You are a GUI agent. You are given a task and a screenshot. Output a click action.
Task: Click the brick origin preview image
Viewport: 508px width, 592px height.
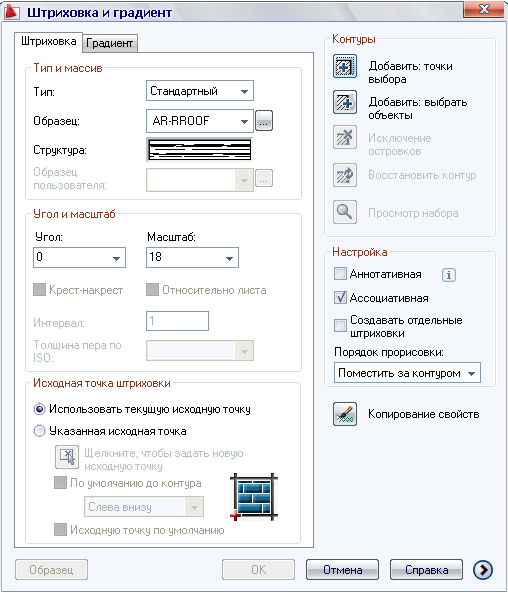click(x=254, y=497)
